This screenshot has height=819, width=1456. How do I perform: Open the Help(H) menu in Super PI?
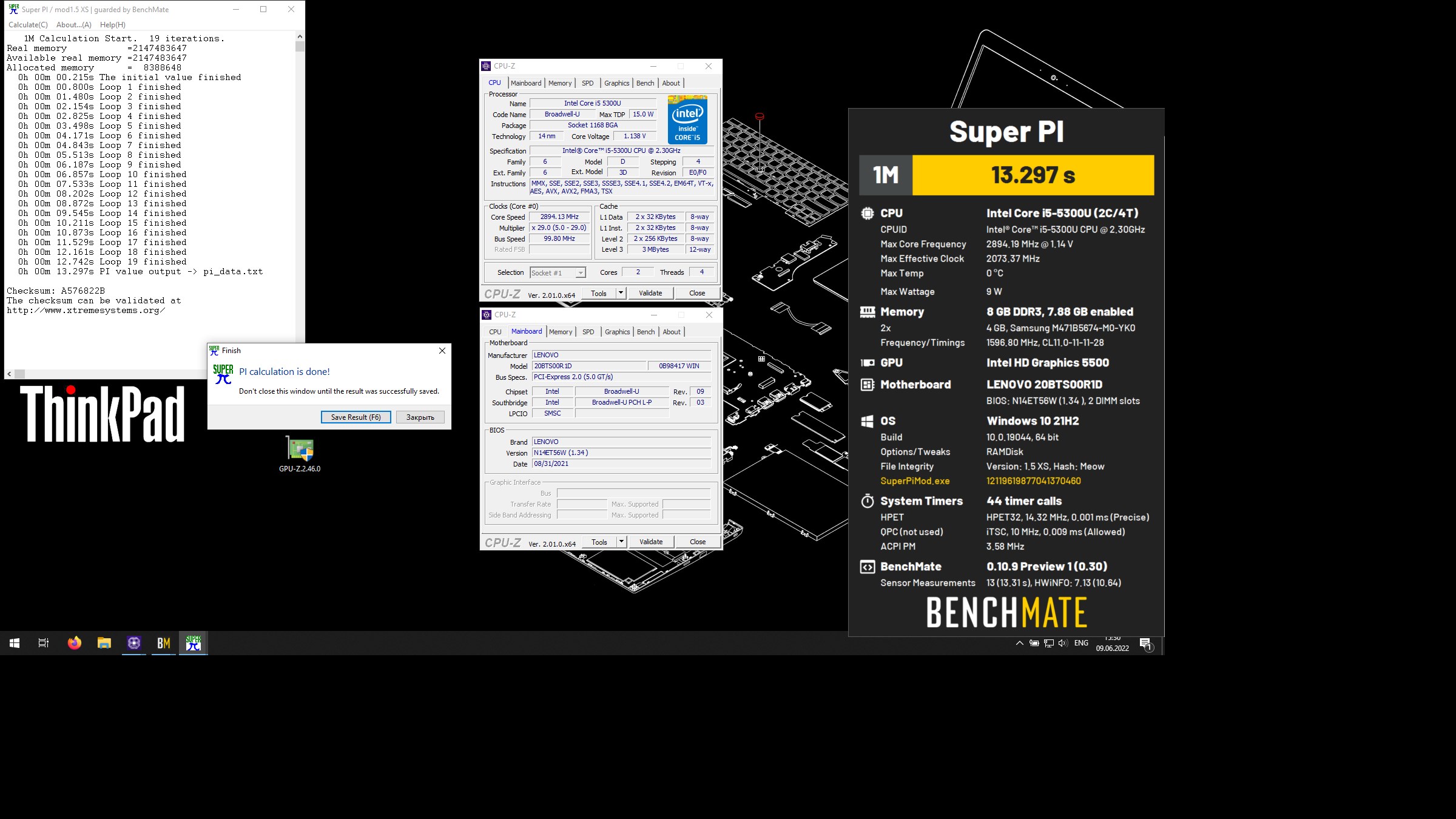(113, 25)
